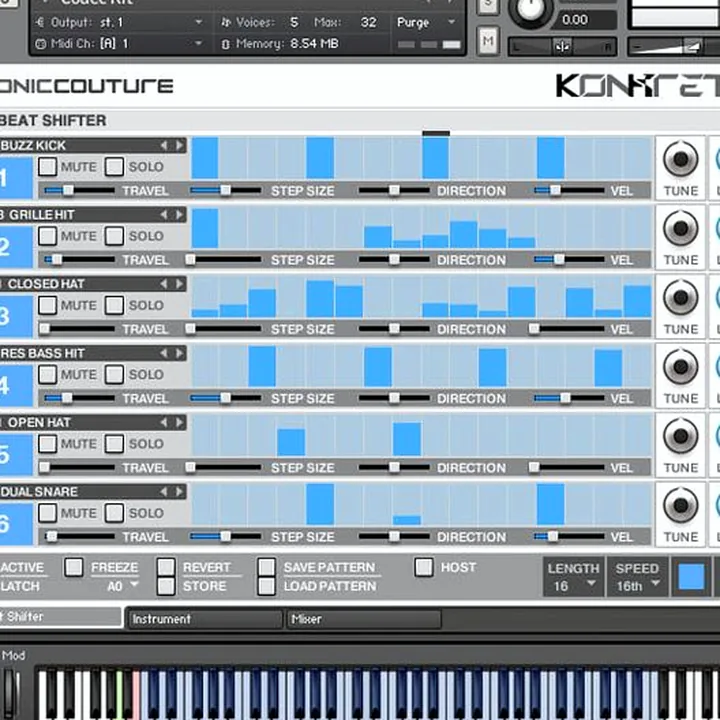Open the A0 latch key dropdown
This screenshot has width=720, height=720.
point(123,586)
